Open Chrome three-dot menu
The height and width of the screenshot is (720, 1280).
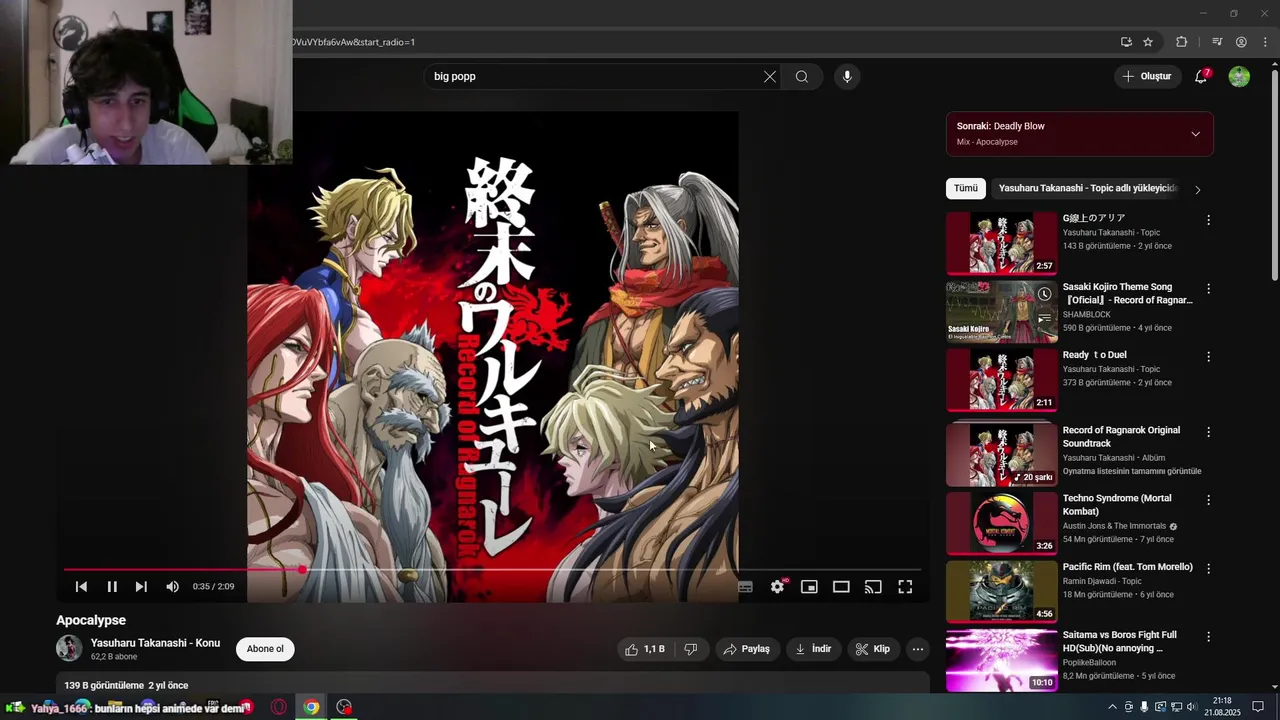click(1265, 42)
